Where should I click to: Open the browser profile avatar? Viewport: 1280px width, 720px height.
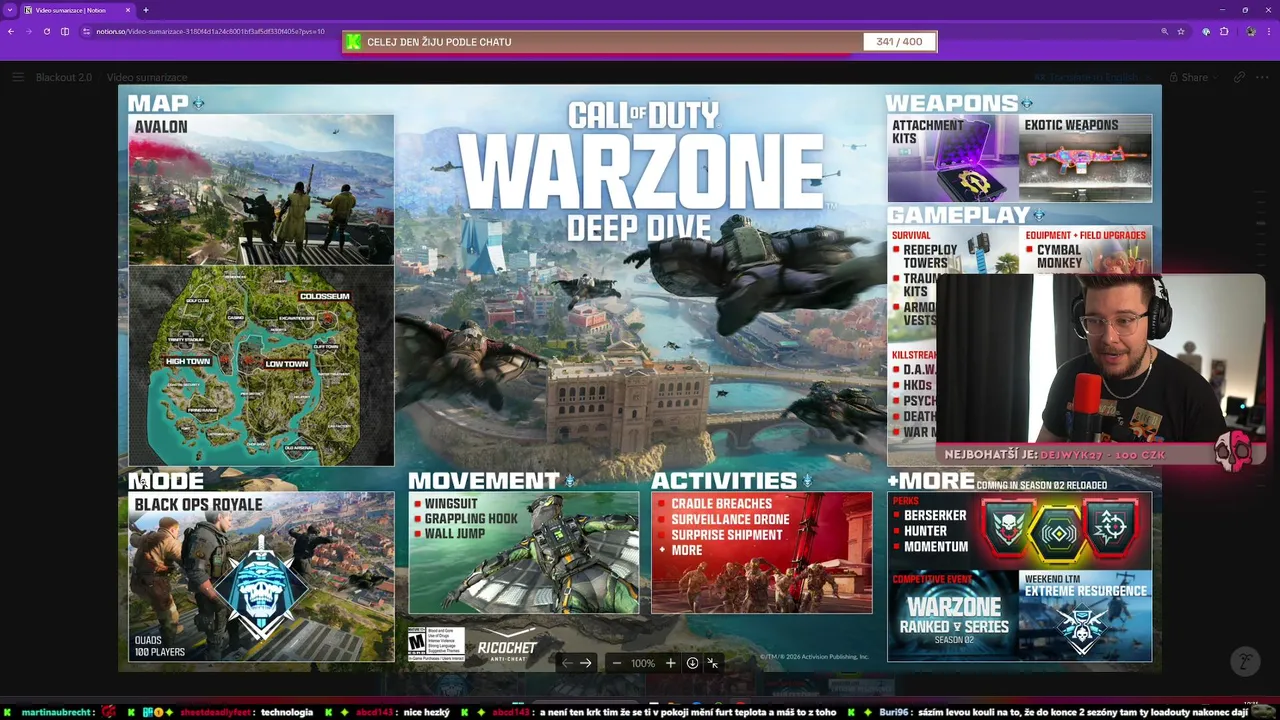(1251, 31)
